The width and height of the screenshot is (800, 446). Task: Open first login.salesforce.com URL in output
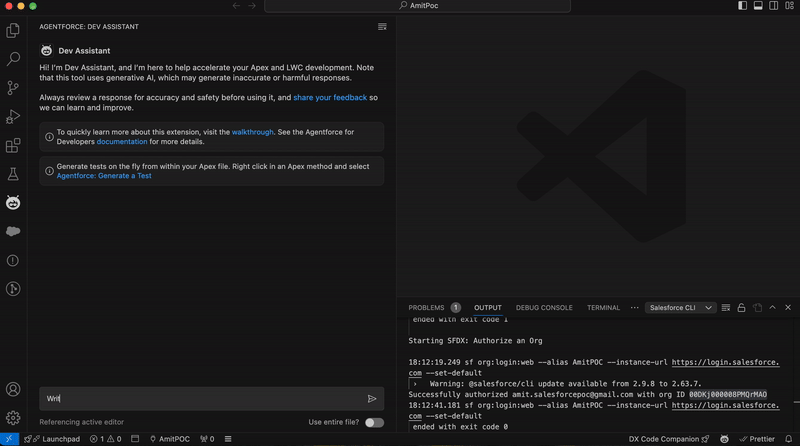pyautogui.click(x=726, y=362)
